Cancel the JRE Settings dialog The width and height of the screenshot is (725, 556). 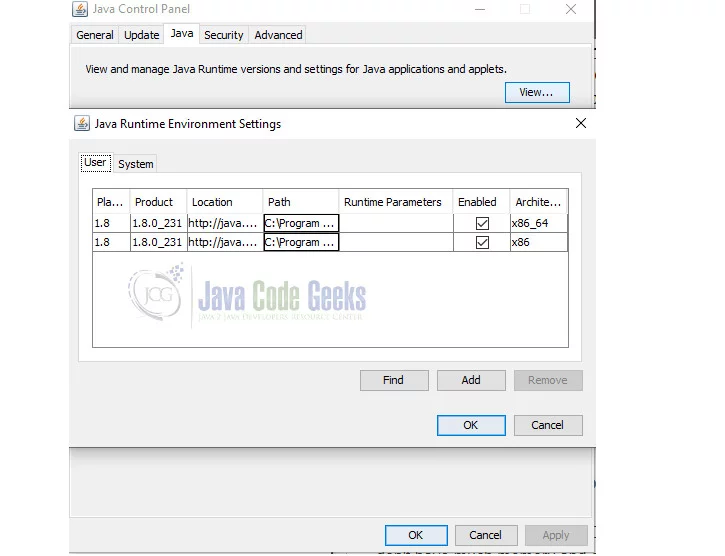[548, 425]
